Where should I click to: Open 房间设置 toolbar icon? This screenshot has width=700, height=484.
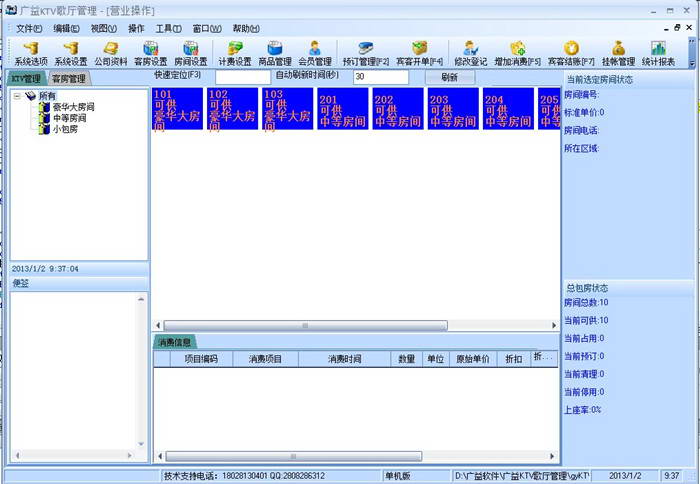[191, 54]
